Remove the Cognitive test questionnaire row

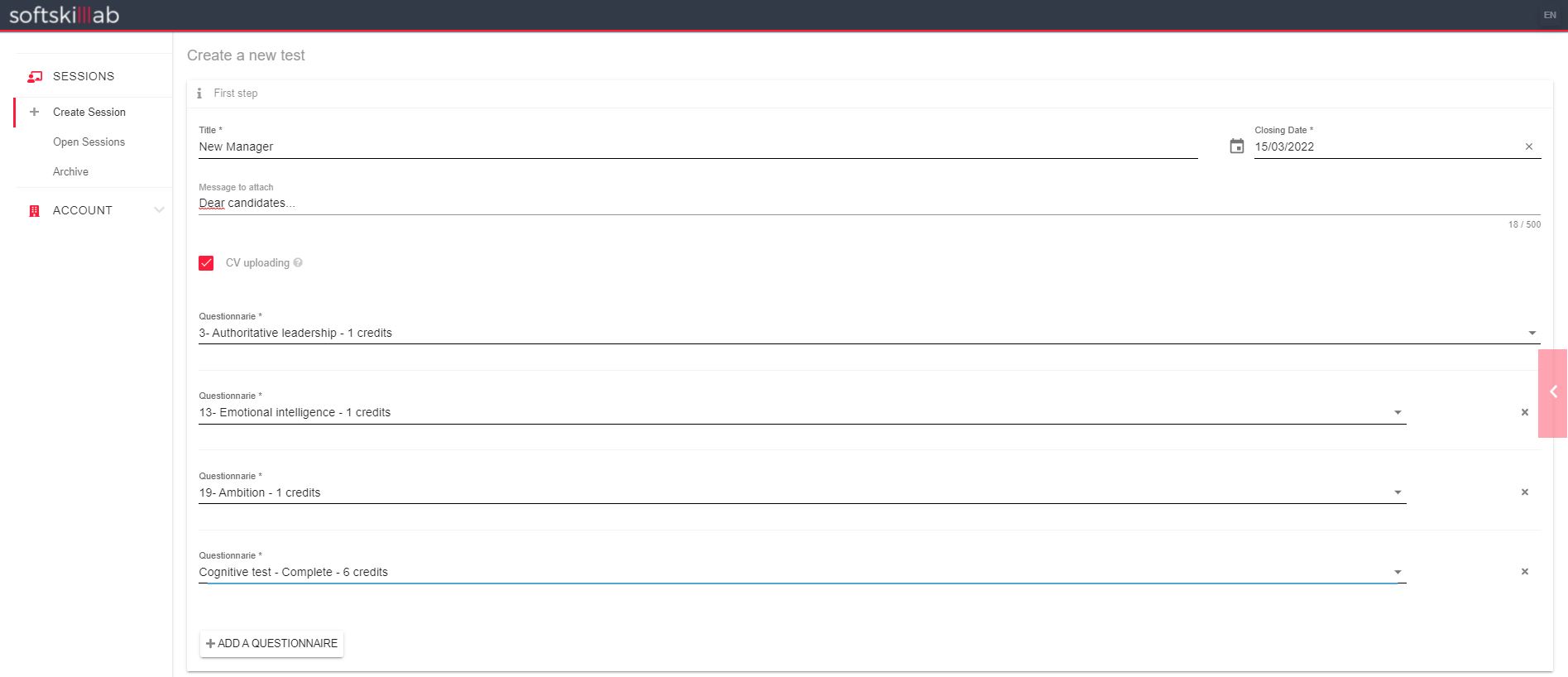1524,572
